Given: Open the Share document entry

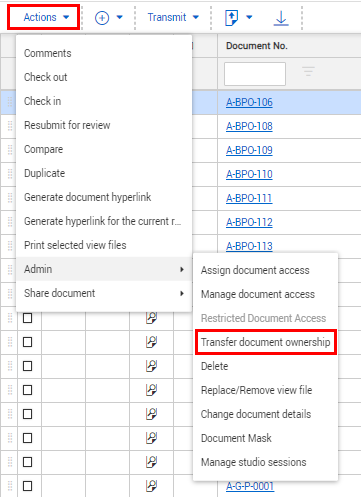Looking at the screenshot, I should [x=104, y=293].
